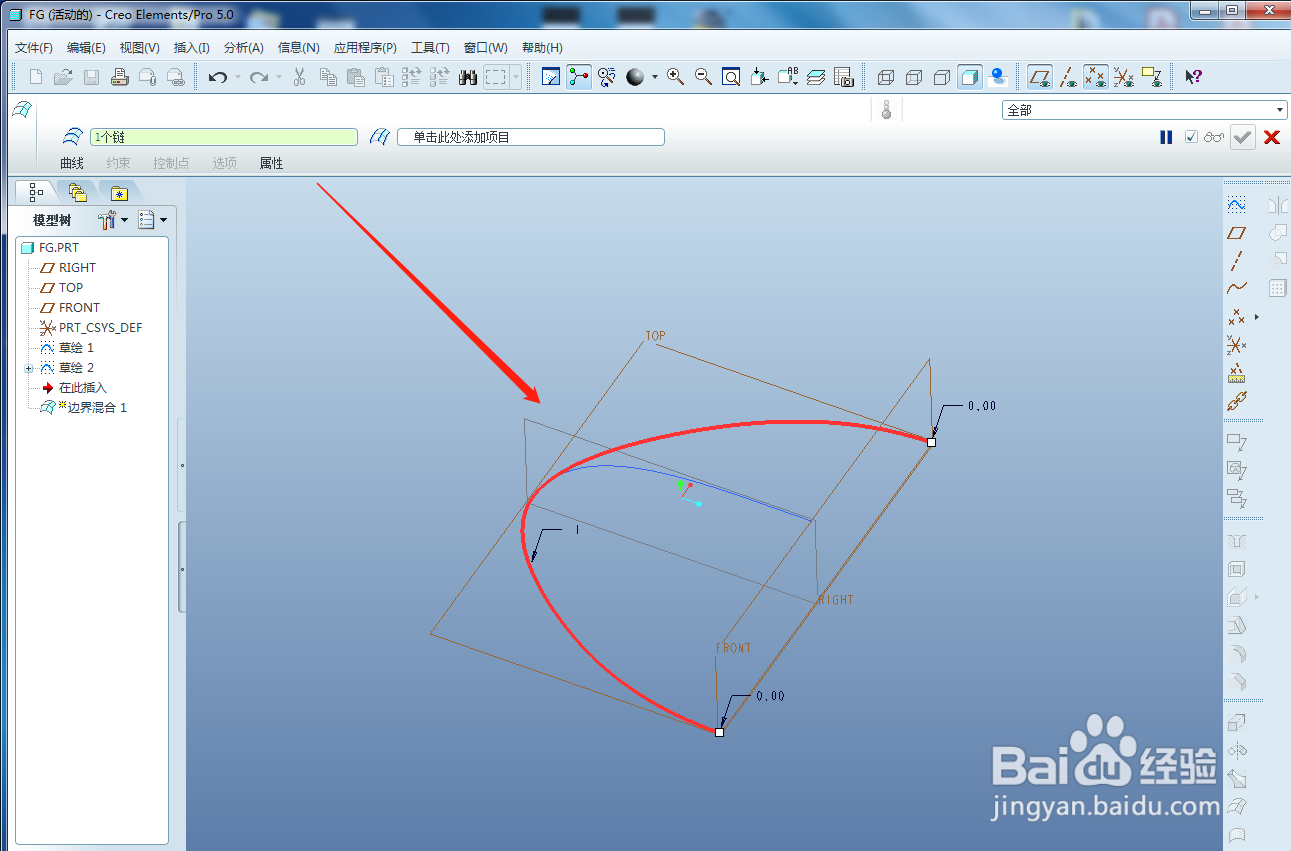The width and height of the screenshot is (1291, 851).
Task: Switch to wireframe display style
Action: point(886,77)
